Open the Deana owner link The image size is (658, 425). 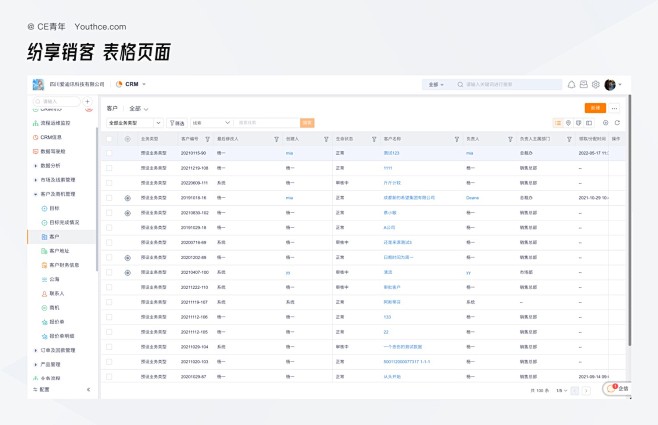472,198
